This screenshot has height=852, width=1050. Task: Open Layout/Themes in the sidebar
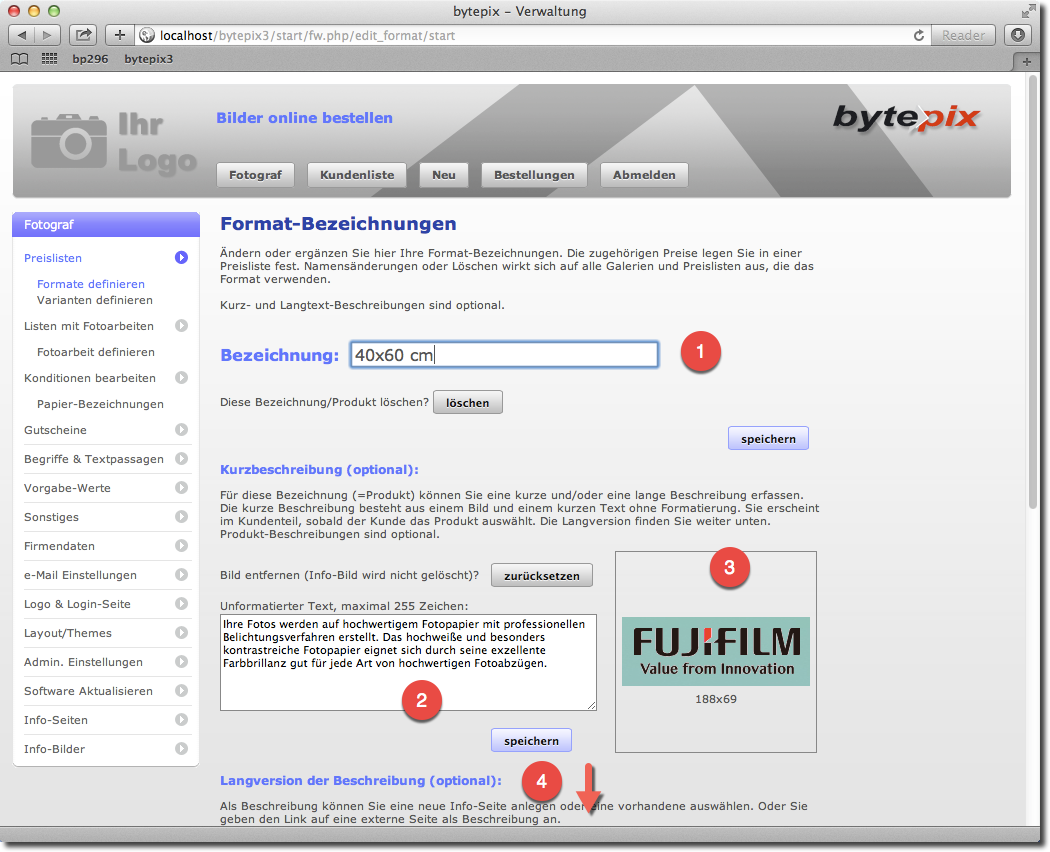68,633
